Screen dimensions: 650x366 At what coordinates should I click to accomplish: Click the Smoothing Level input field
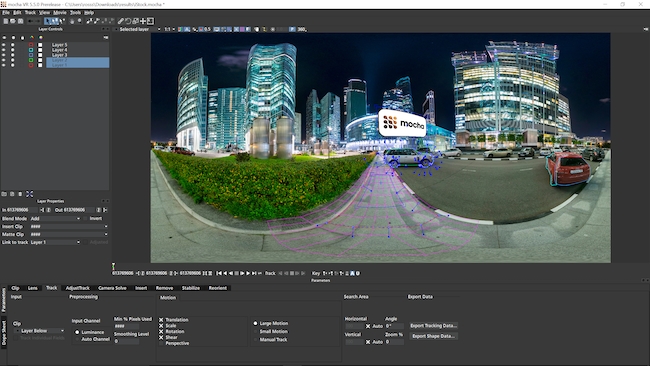coord(126,342)
